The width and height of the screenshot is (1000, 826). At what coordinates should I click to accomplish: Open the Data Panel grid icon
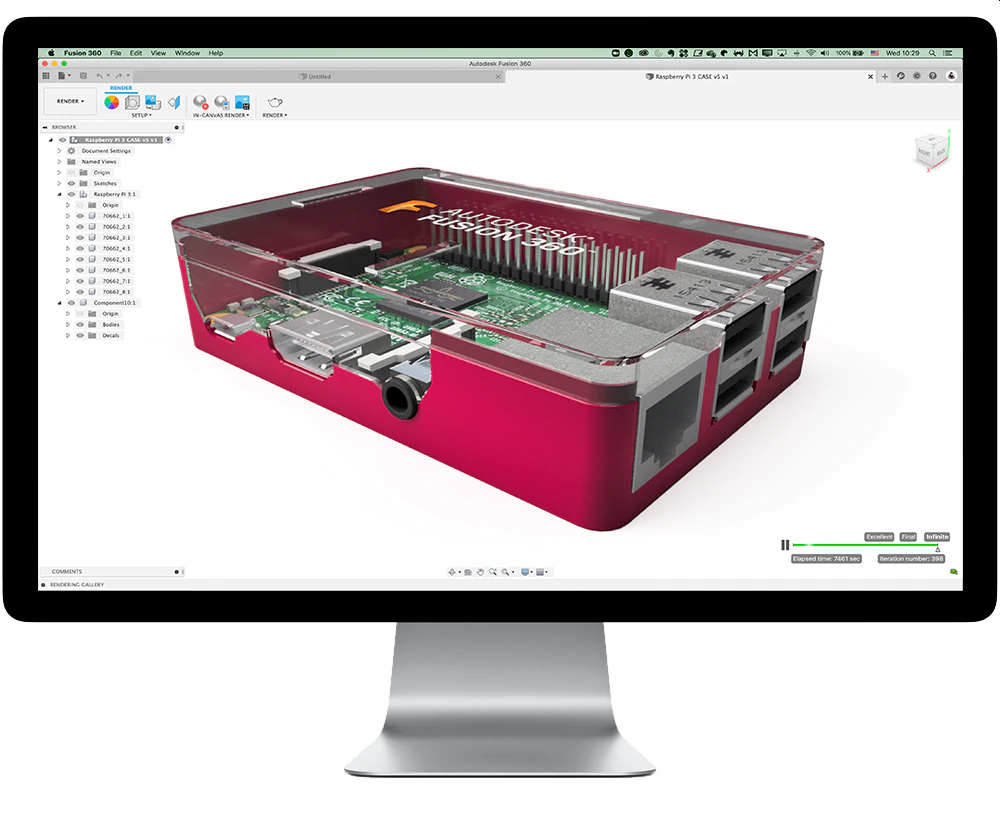(46, 76)
